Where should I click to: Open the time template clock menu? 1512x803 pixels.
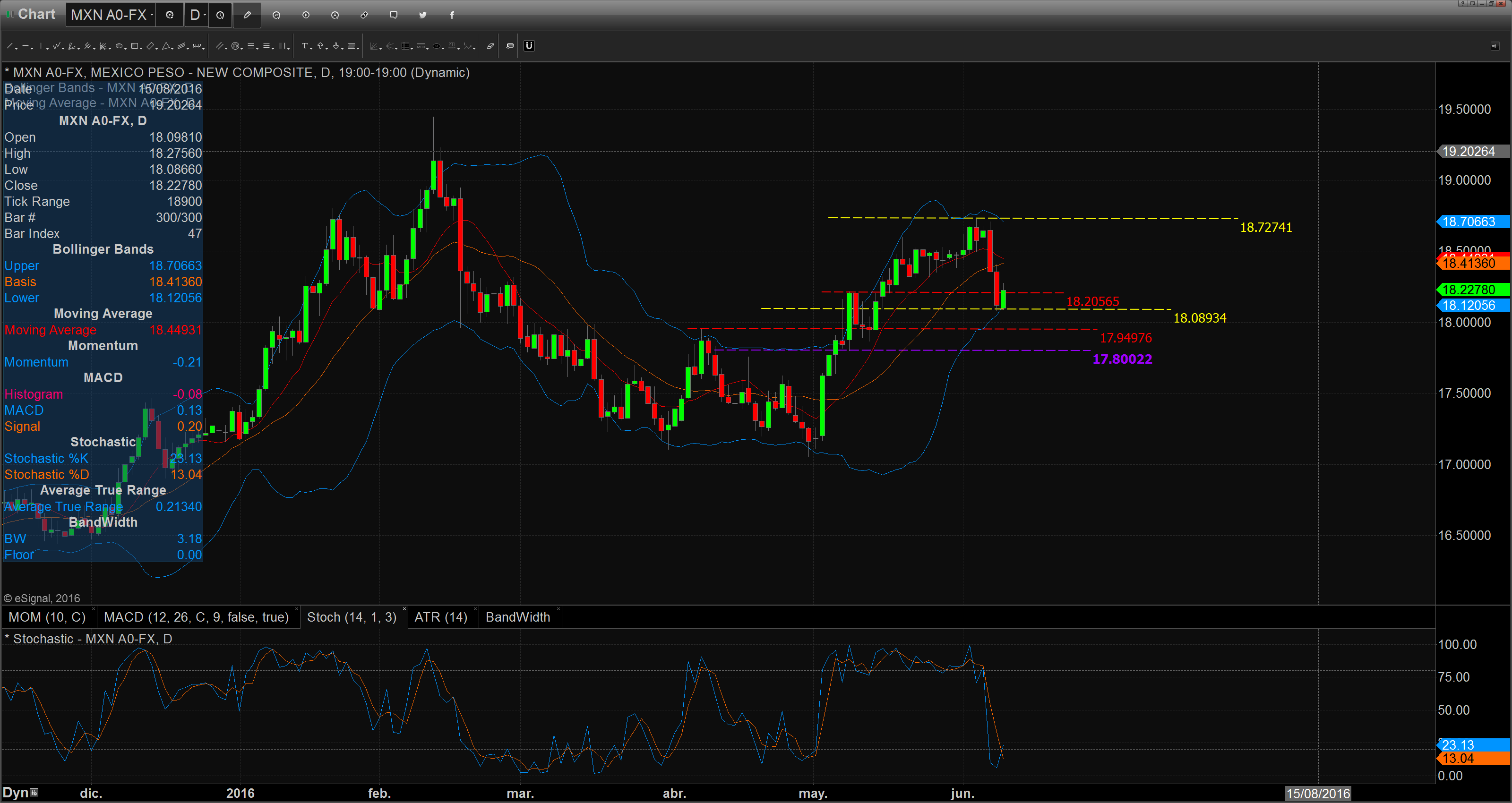220,15
